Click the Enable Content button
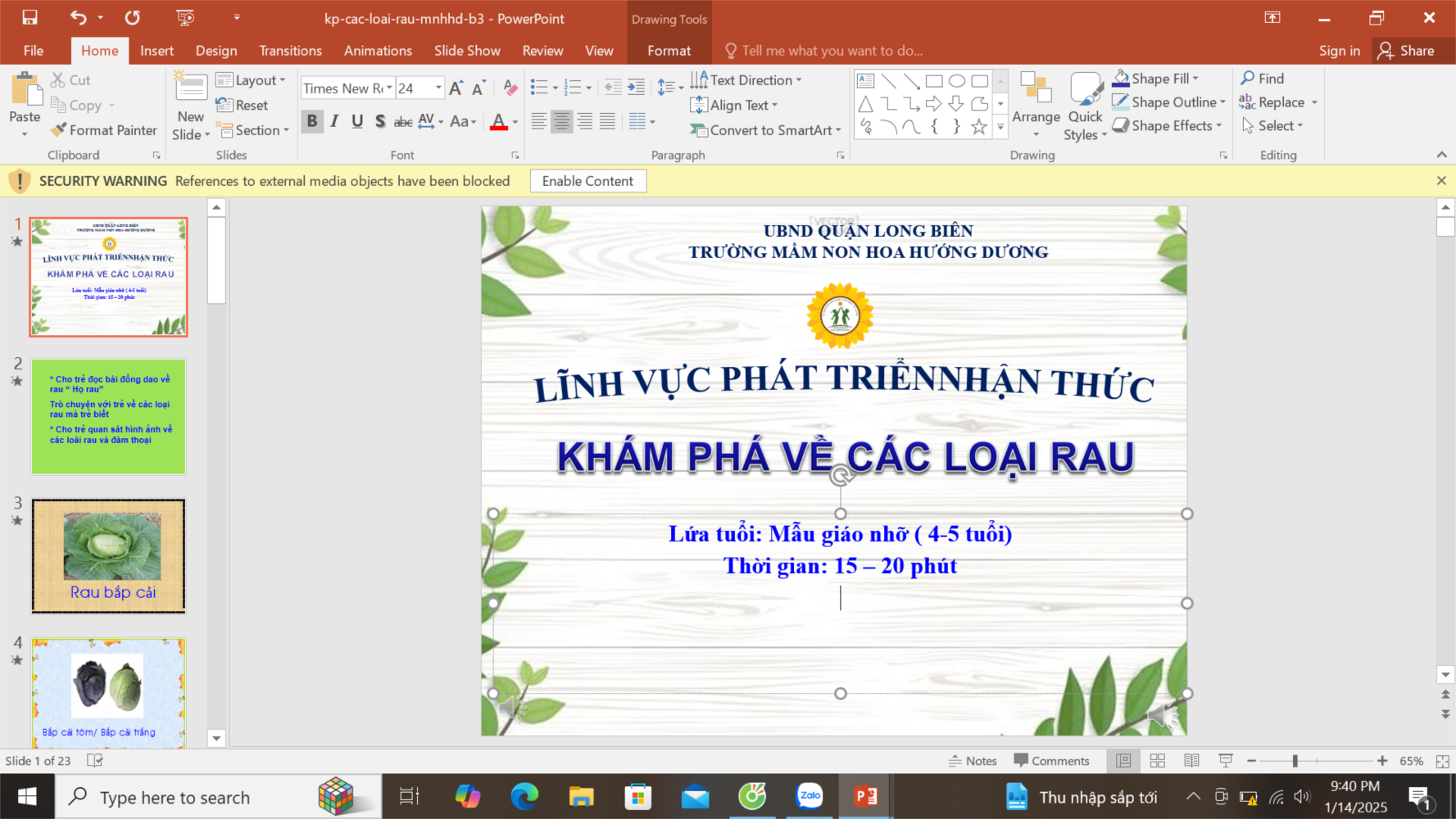1456x819 pixels. point(587,181)
